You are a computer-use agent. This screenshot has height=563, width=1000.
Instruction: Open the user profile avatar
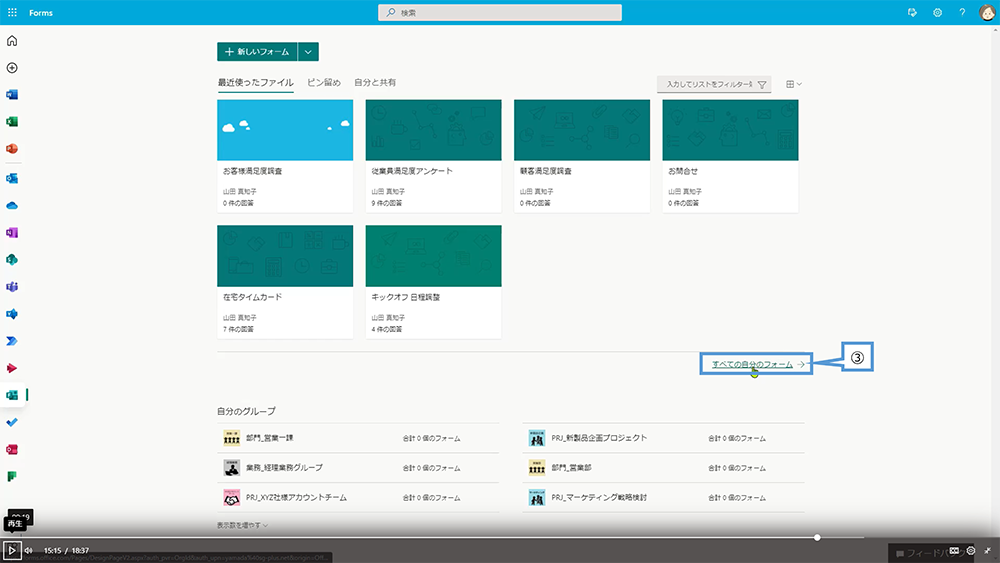pyautogui.click(x=986, y=12)
